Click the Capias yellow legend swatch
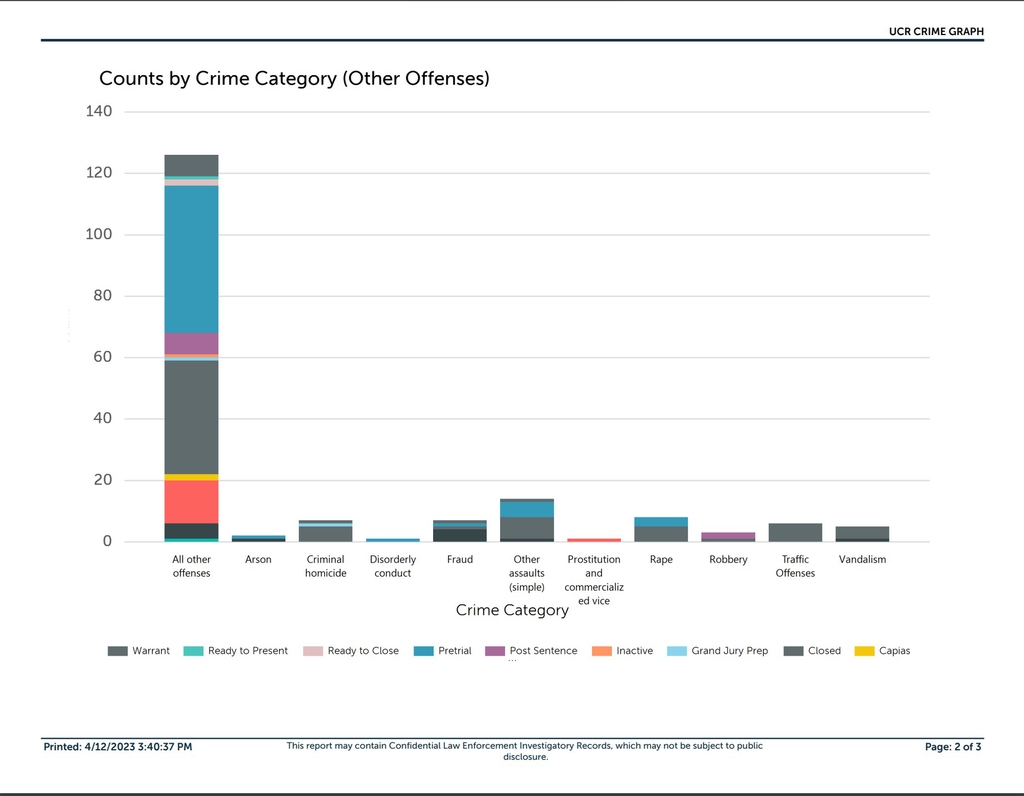The height and width of the screenshot is (796, 1024). [x=864, y=651]
